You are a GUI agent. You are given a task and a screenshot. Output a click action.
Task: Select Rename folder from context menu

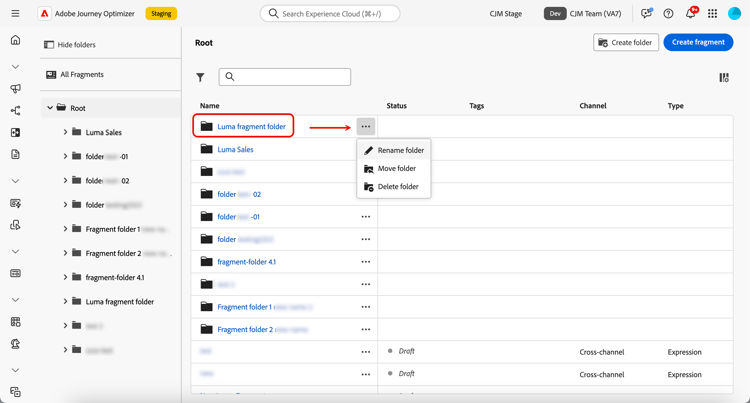point(394,150)
